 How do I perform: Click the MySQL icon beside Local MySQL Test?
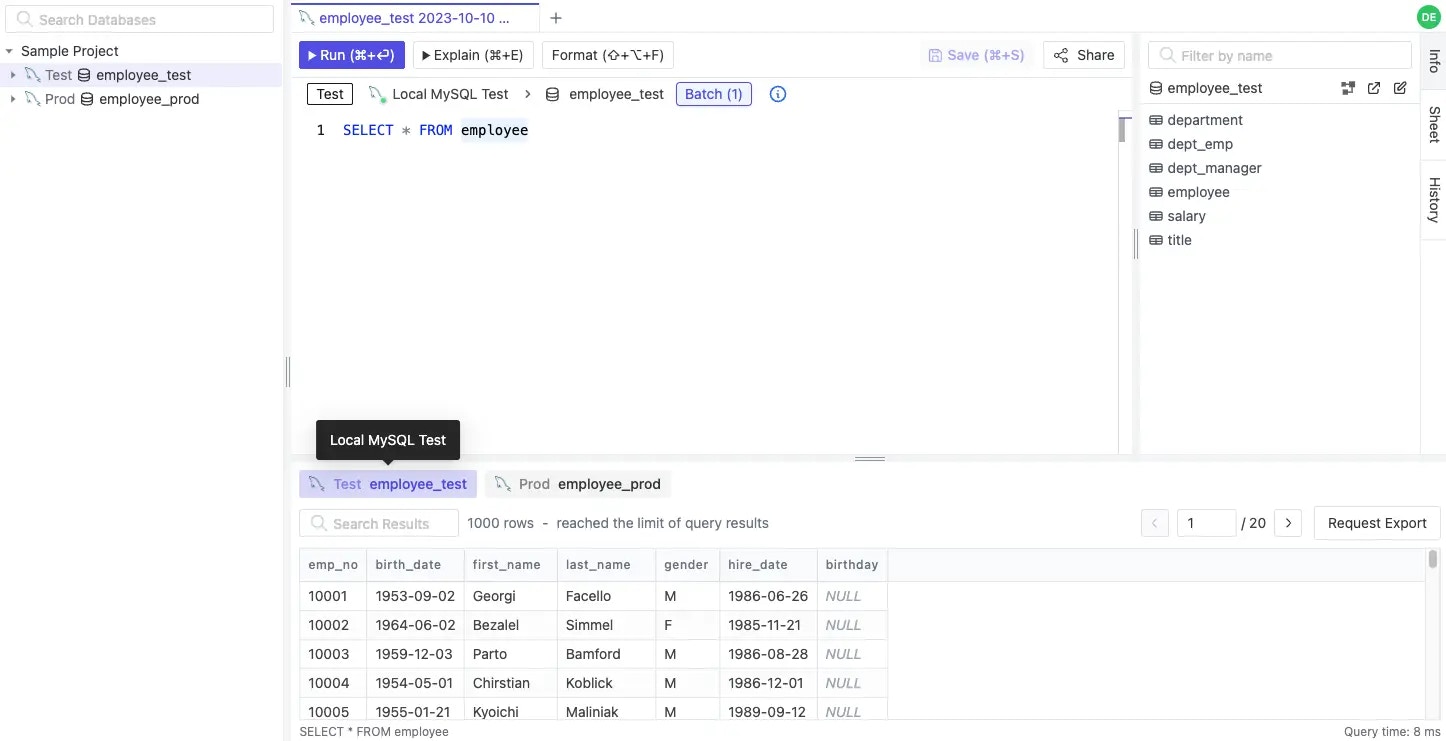point(377,94)
